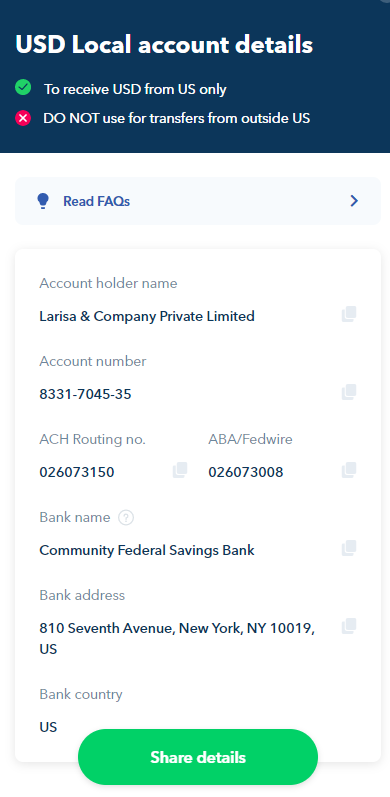390x797 pixels.
Task: Click the Share details button
Action: click(x=198, y=757)
